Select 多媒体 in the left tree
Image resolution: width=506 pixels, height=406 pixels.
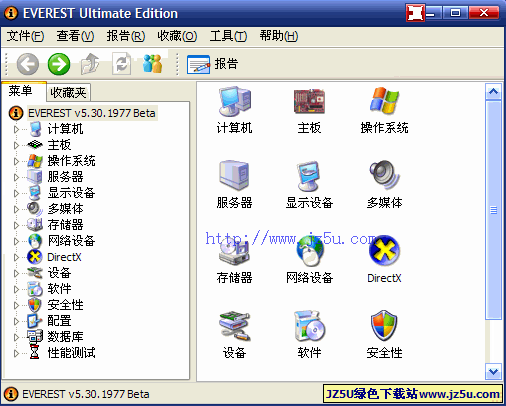click(x=65, y=209)
